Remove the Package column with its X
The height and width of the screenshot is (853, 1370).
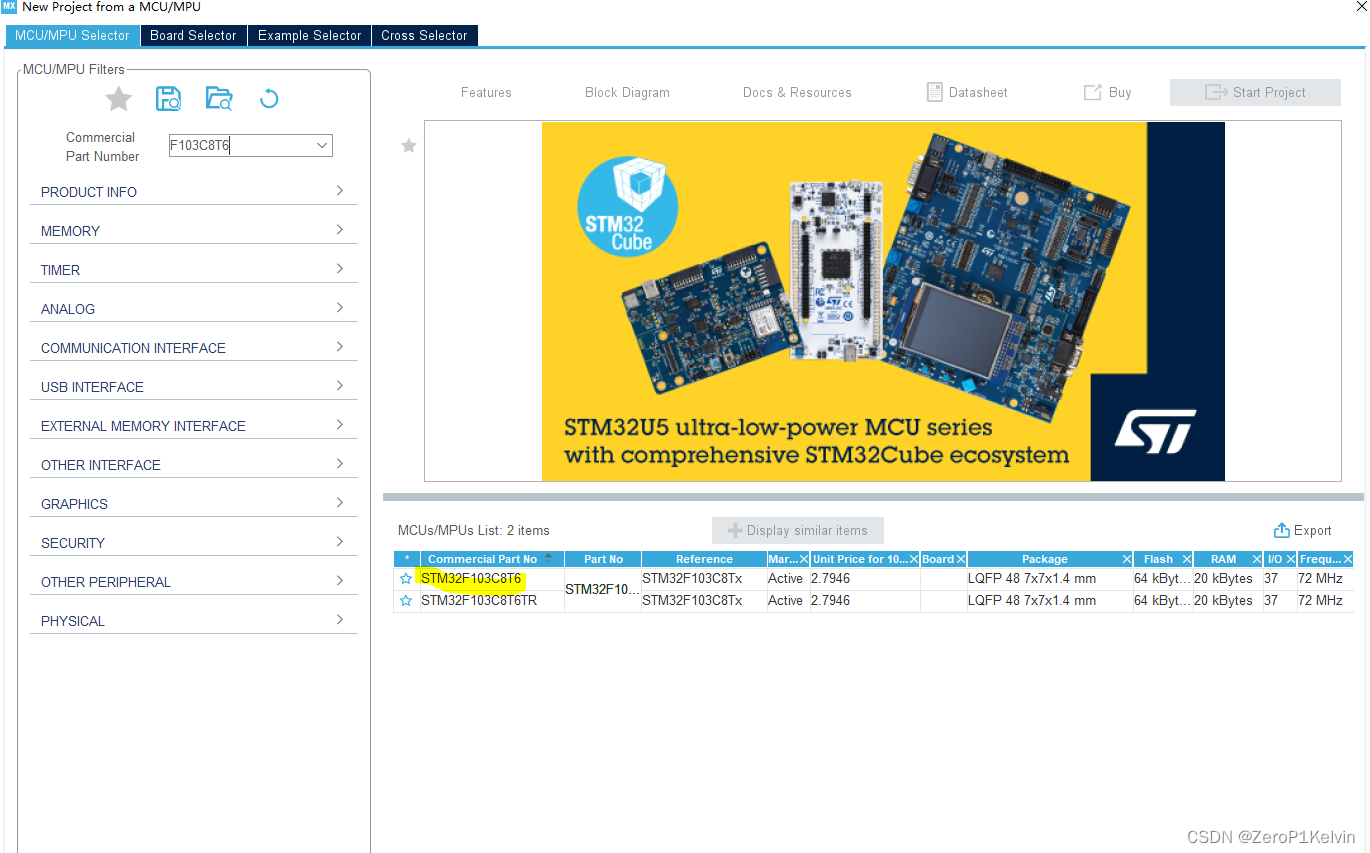click(x=1127, y=559)
